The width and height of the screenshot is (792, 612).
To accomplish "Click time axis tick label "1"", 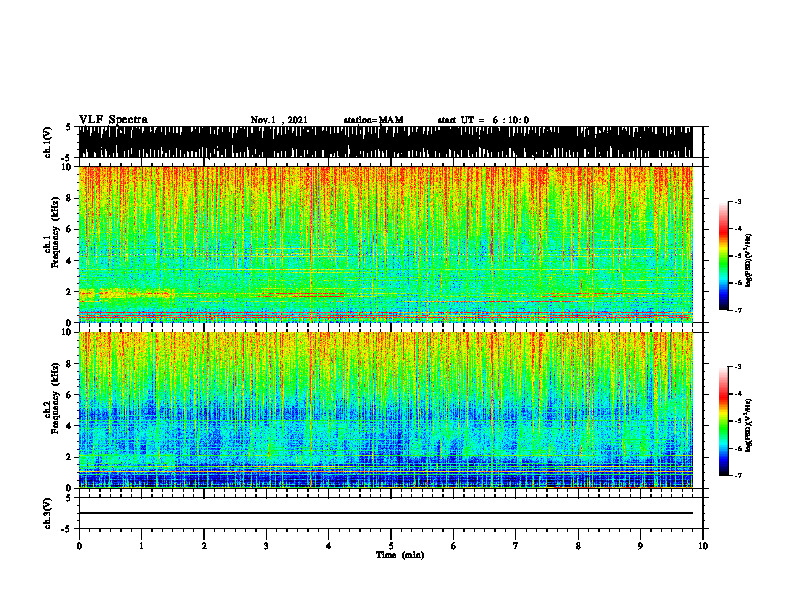I will [x=141, y=546].
